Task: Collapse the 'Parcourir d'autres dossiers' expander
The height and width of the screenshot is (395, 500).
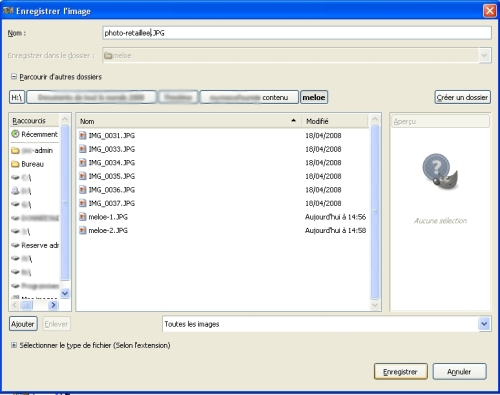Action: click(14, 77)
